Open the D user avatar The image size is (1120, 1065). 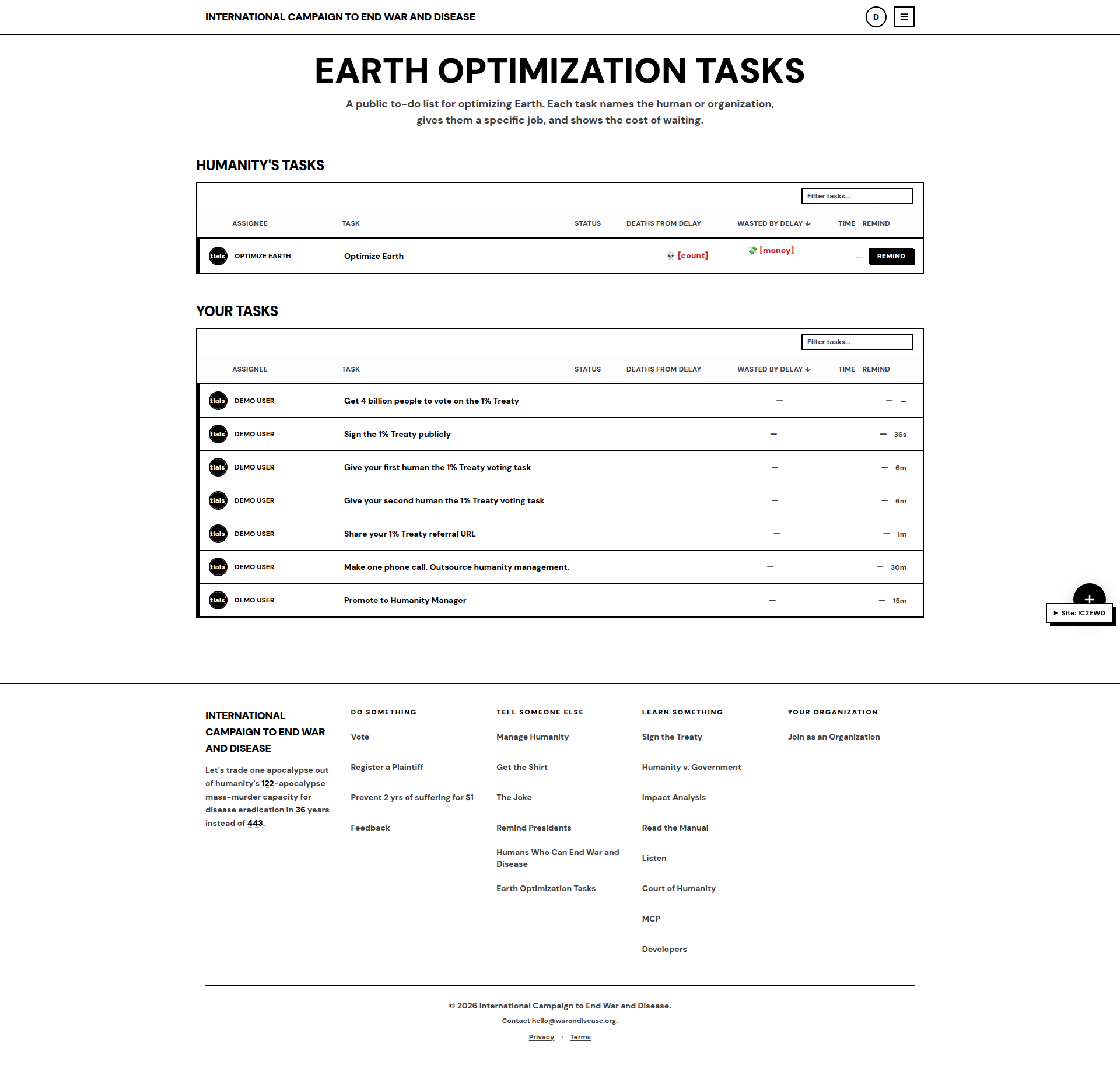(x=876, y=17)
